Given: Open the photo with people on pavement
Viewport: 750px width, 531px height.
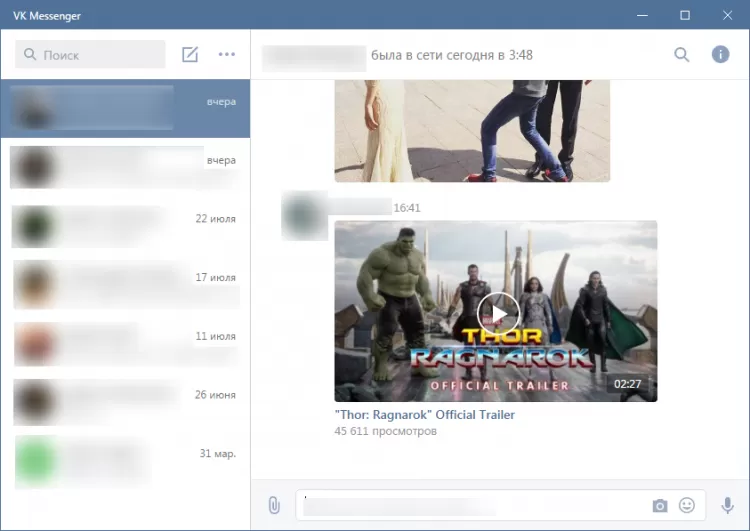Looking at the screenshot, I should [x=472, y=131].
